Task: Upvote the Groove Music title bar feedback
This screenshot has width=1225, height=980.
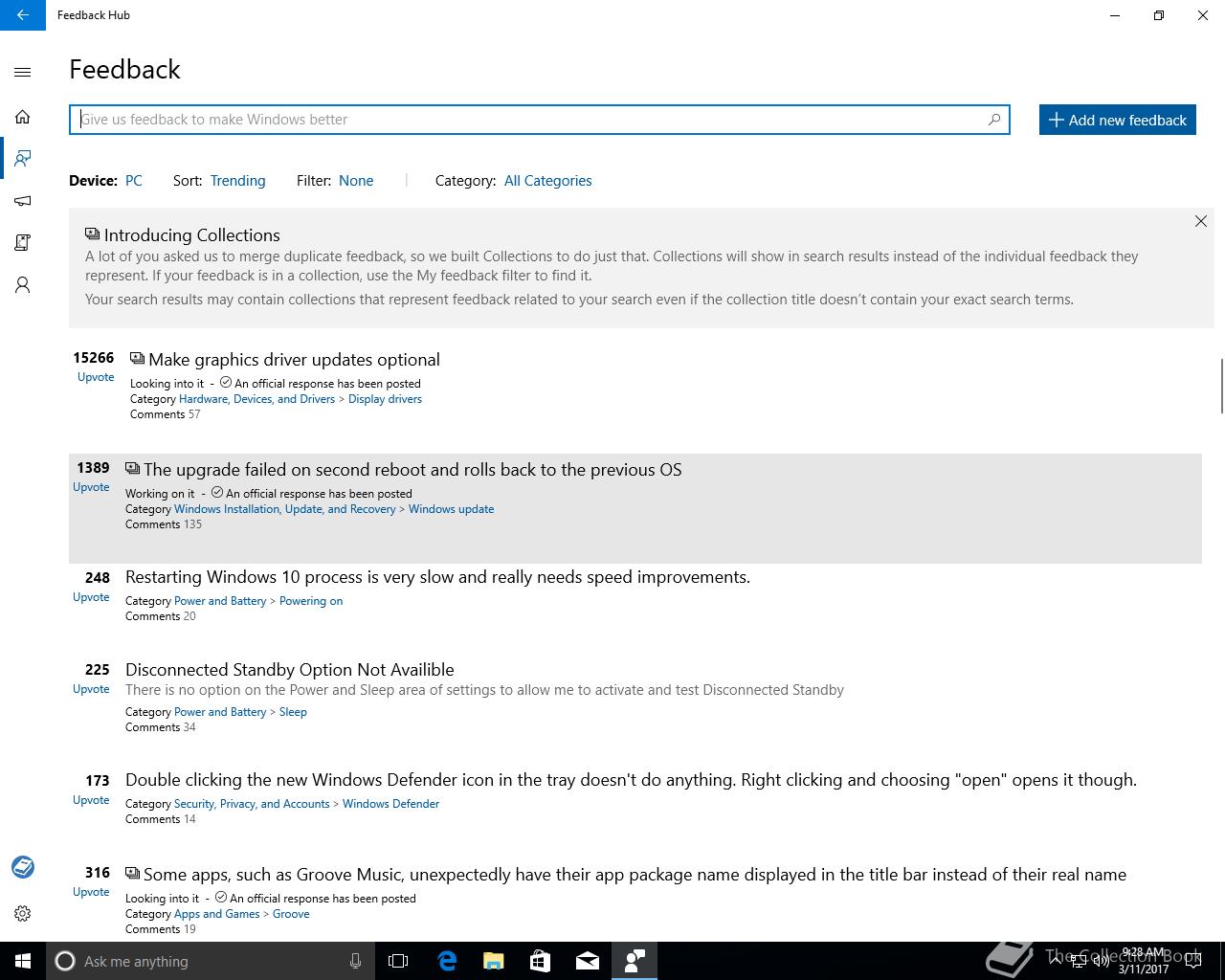Action: click(x=91, y=892)
